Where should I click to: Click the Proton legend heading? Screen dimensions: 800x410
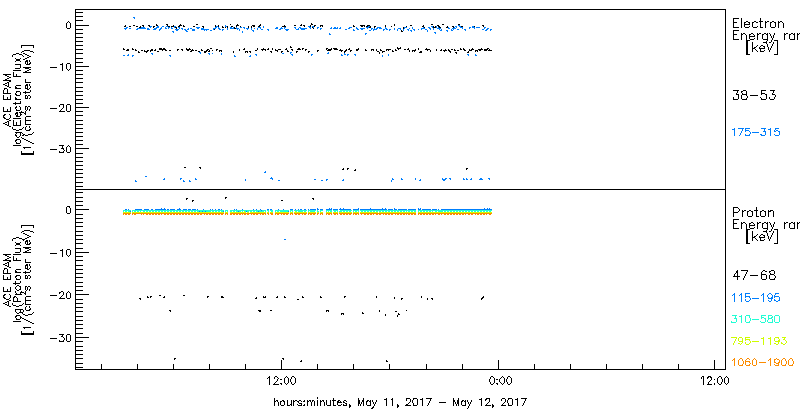point(753,212)
